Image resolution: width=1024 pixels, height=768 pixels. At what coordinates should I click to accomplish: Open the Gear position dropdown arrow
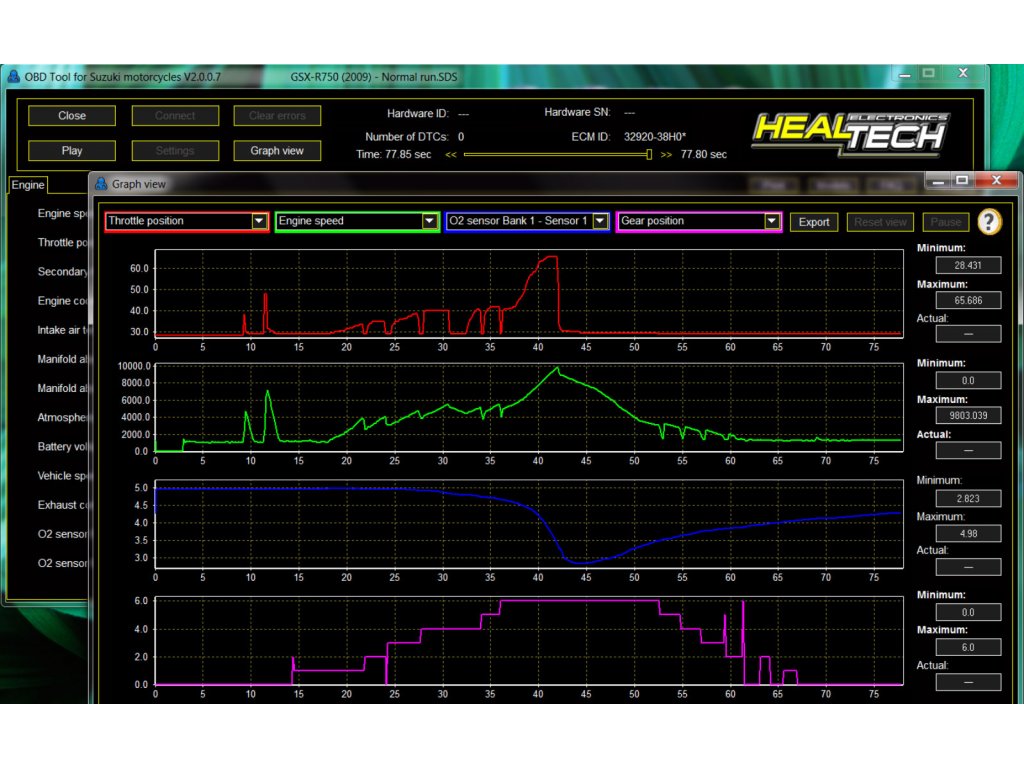[771, 221]
